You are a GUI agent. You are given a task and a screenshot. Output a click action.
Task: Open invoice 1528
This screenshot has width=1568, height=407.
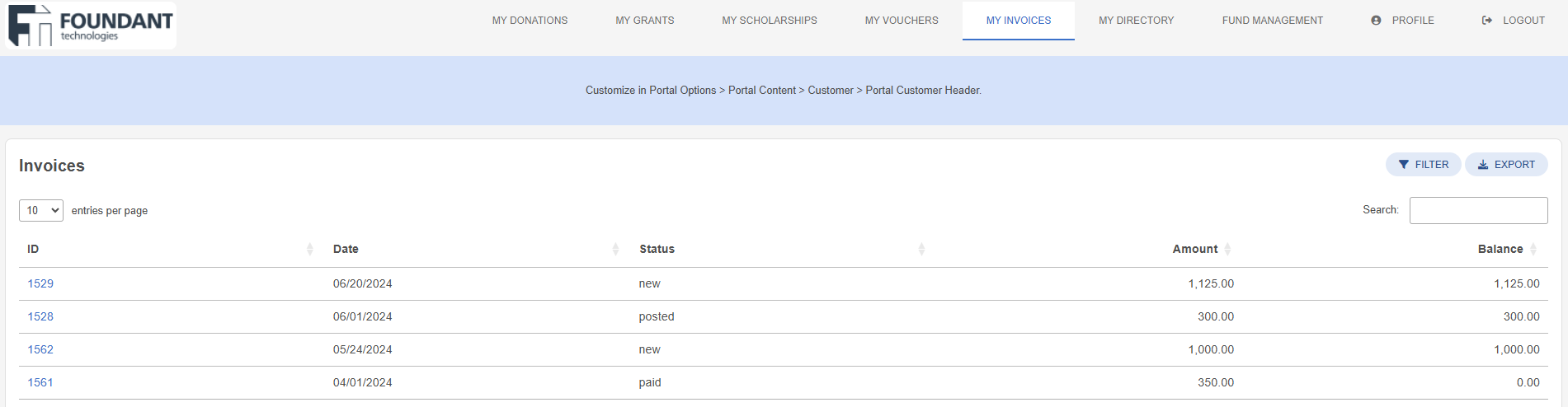[40, 316]
